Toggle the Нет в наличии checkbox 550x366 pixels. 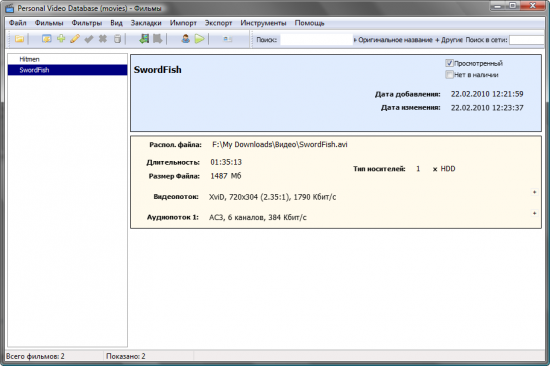tap(449, 74)
